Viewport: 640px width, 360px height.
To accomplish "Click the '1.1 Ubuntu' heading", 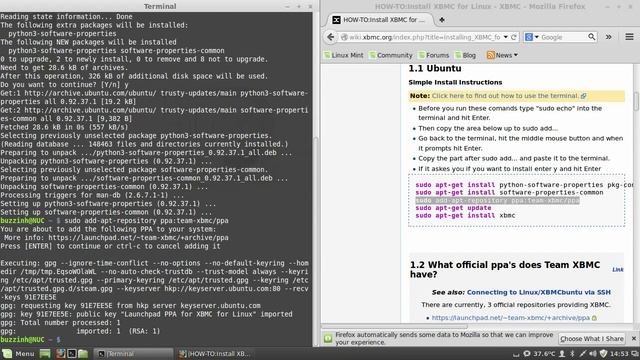I will click(x=435, y=69).
